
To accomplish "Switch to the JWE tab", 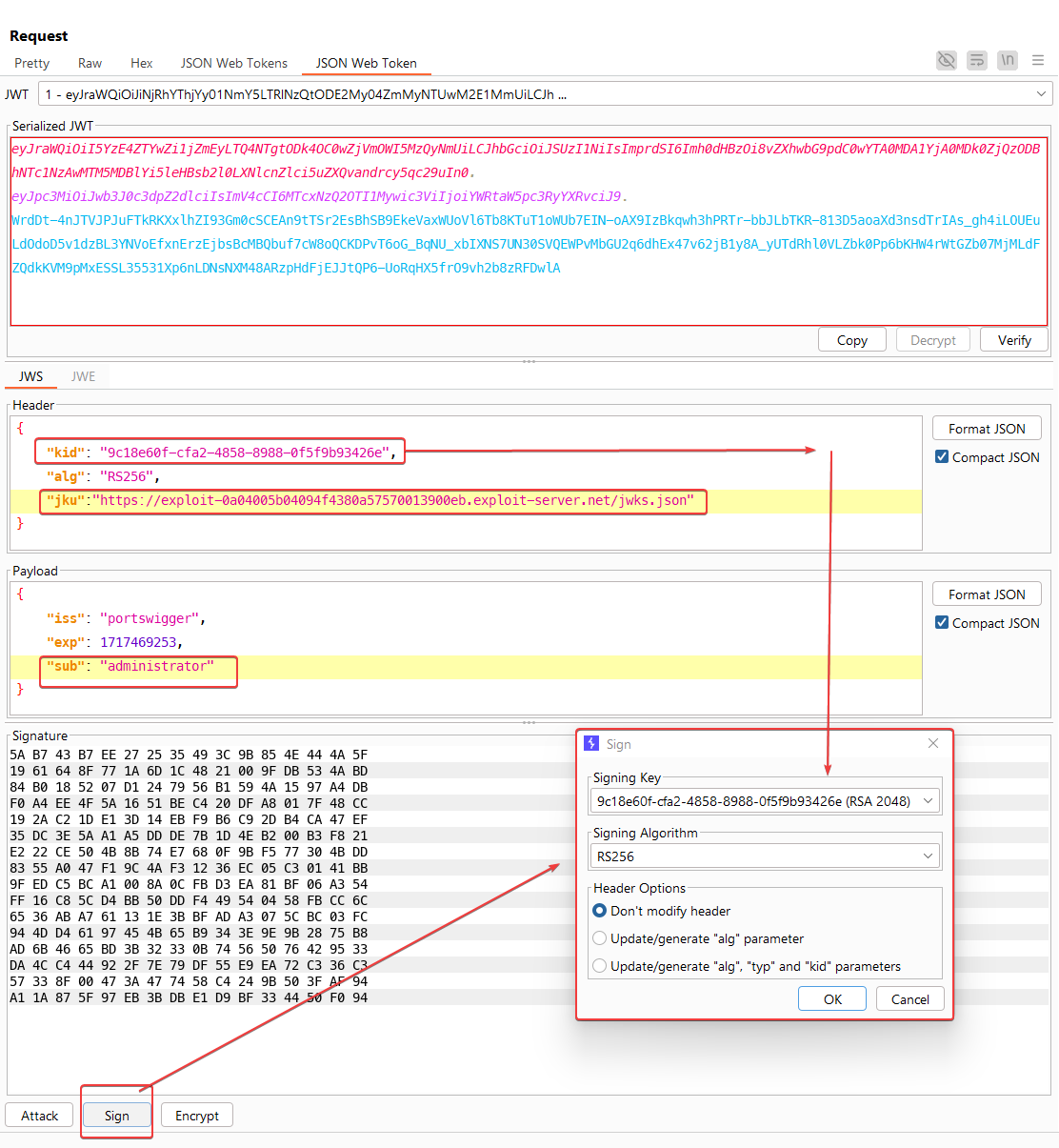I will pos(83,376).
